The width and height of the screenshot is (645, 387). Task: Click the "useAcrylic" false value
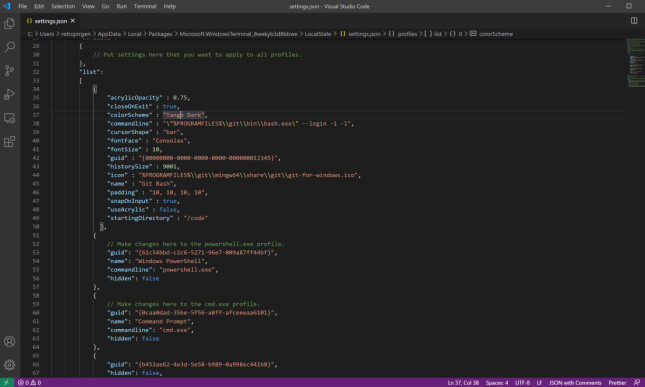pyautogui.click(x=168, y=209)
